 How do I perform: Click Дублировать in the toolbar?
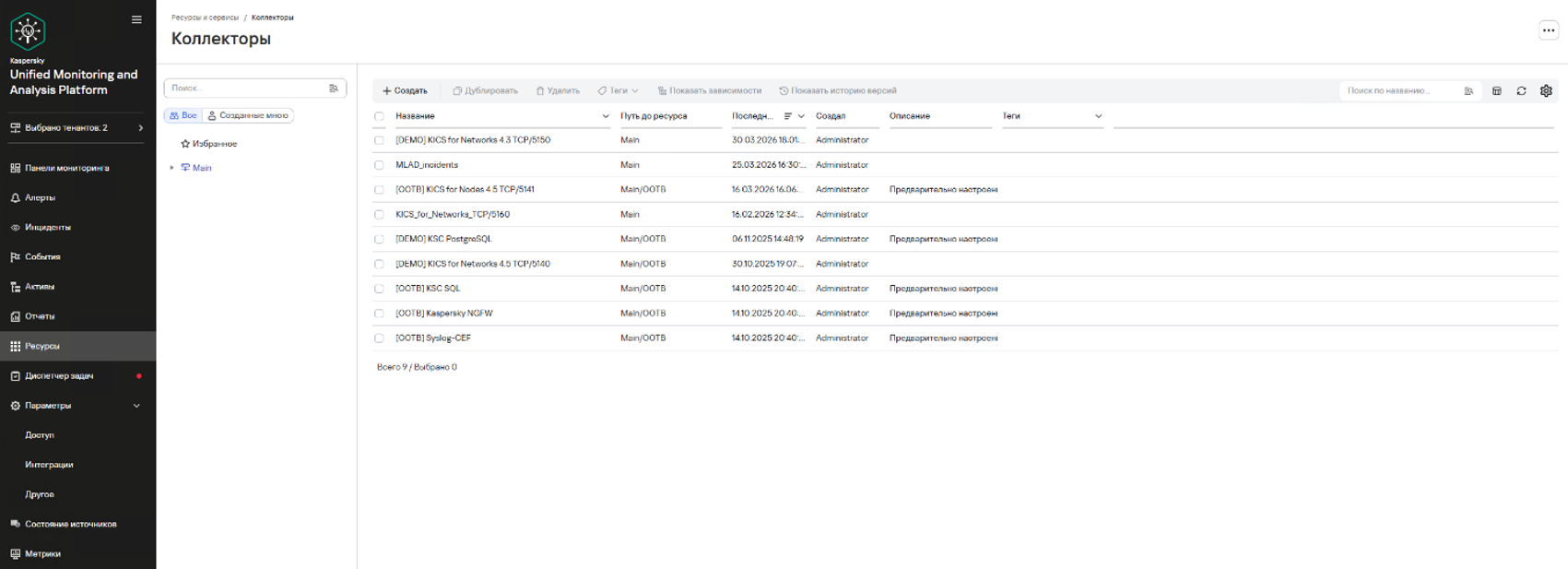coord(485,90)
